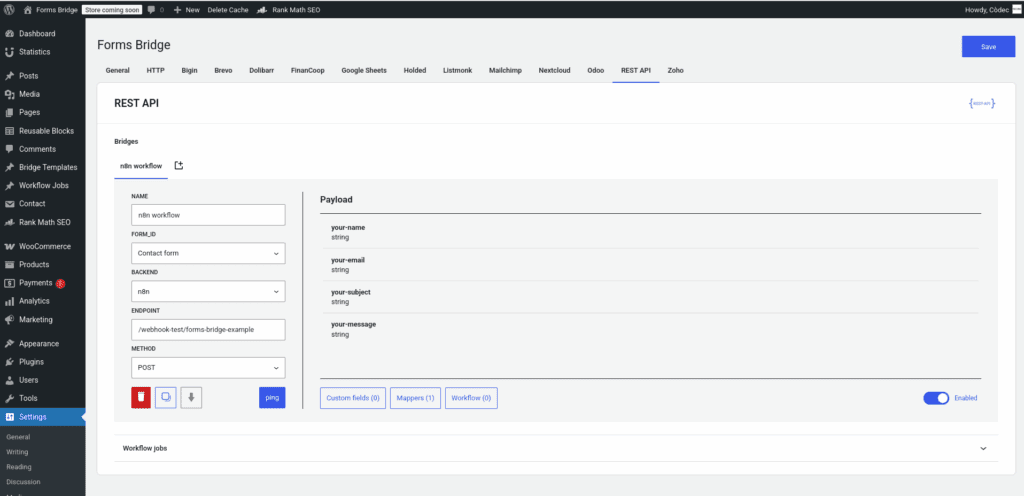Switch to the Zoho tab
This screenshot has width=1024, height=496.
[675, 70]
